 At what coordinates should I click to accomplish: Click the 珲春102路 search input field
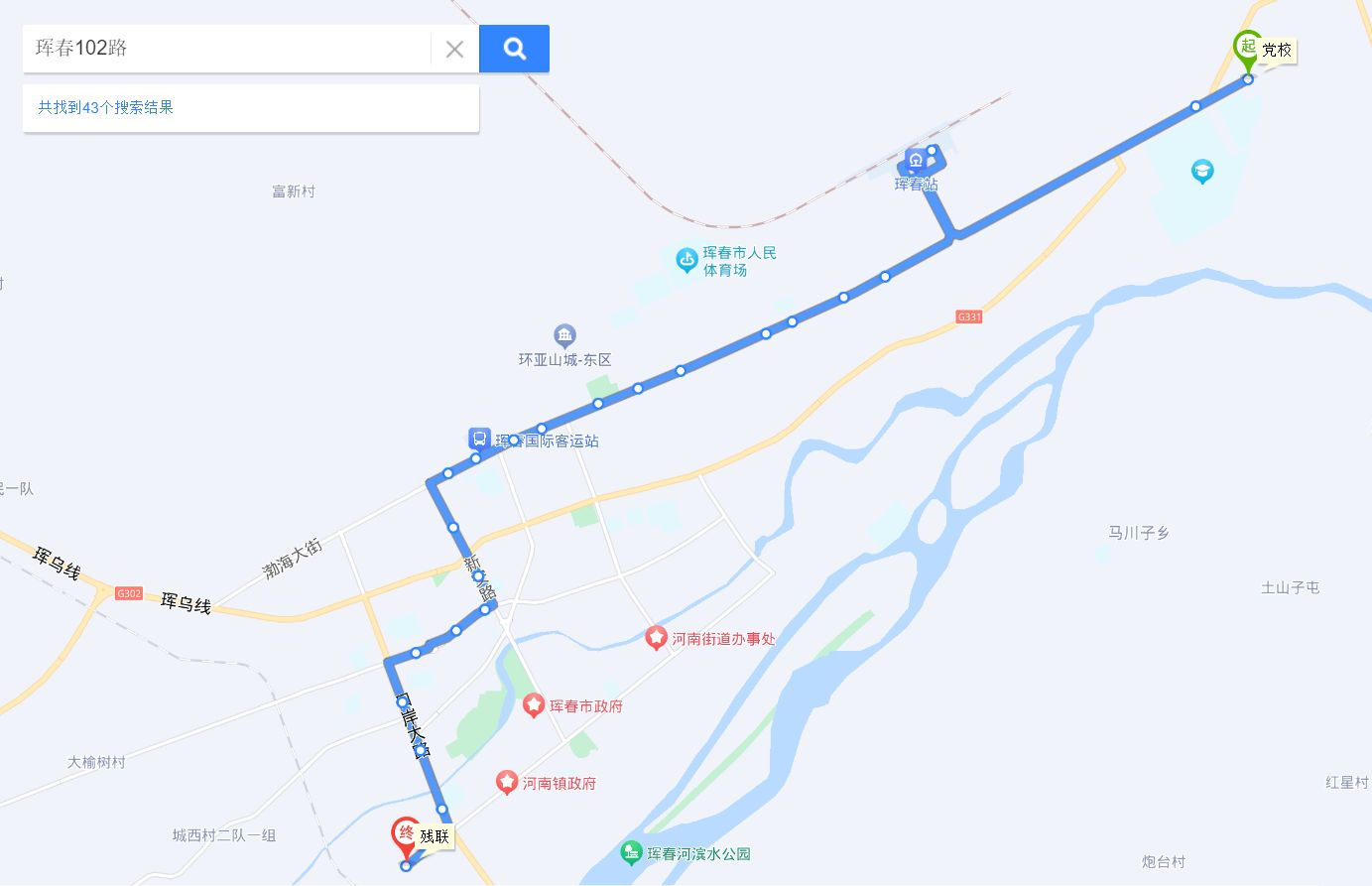[x=227, y=49]
